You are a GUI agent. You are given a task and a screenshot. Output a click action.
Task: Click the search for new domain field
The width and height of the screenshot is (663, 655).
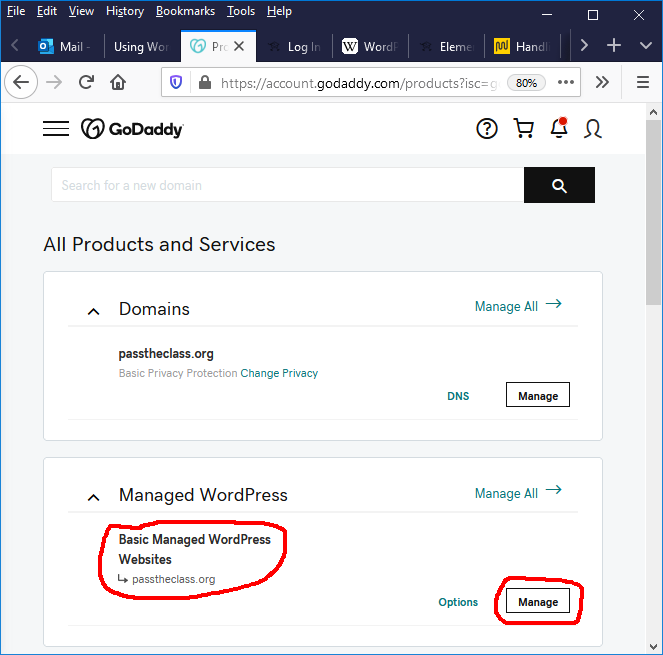(x=287, y=185)
